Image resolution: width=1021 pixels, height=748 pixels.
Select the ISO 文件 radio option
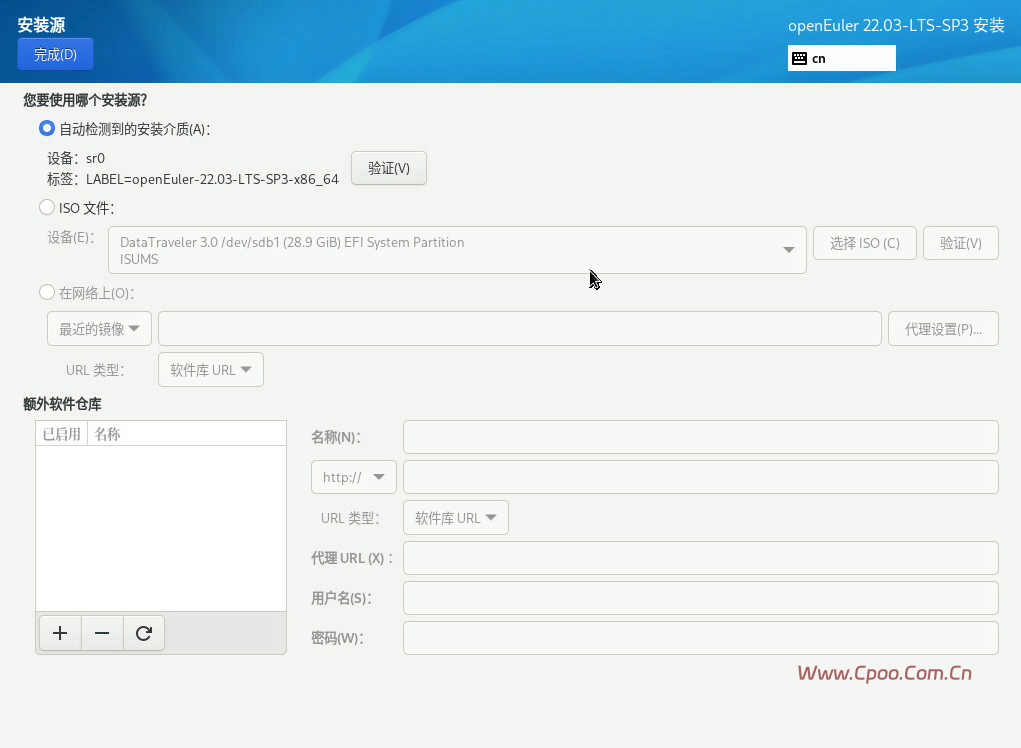46,208
